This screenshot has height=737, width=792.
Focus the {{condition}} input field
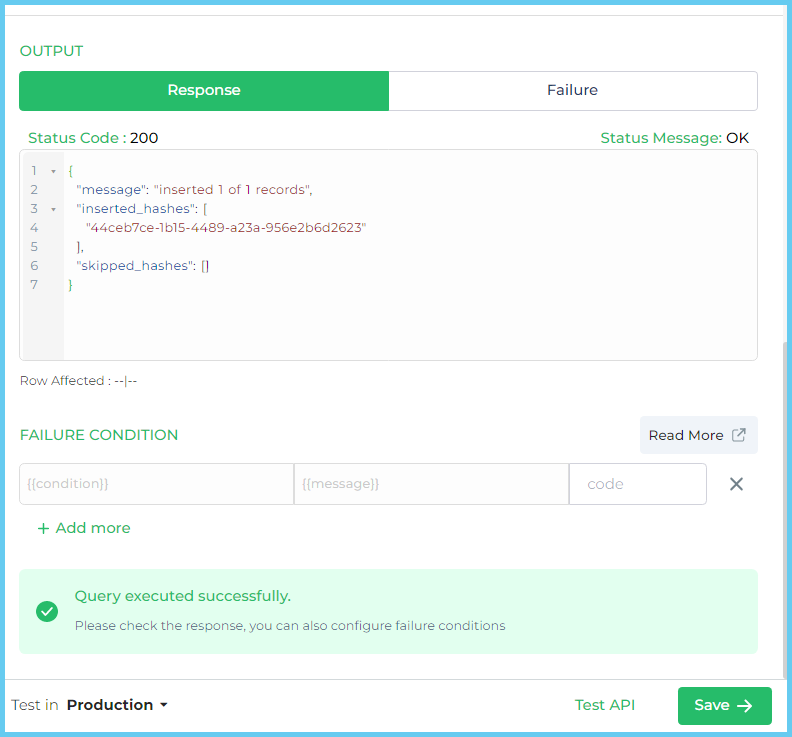(x=156, y=484)
